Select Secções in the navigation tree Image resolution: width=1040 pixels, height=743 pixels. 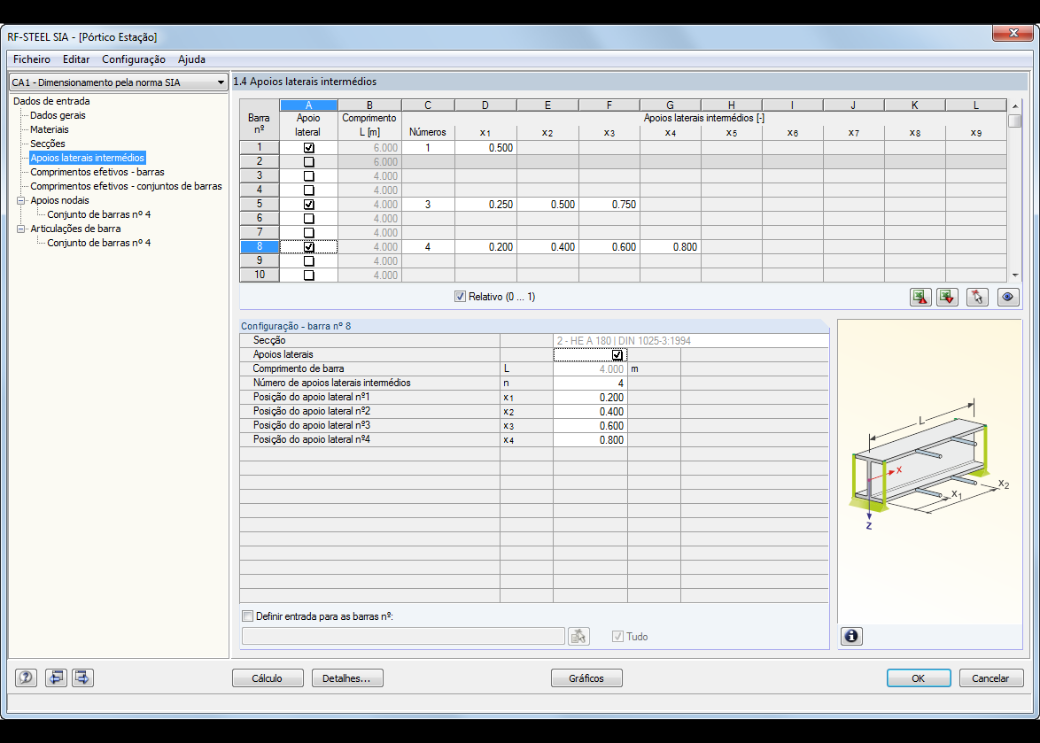pos(48,143)
